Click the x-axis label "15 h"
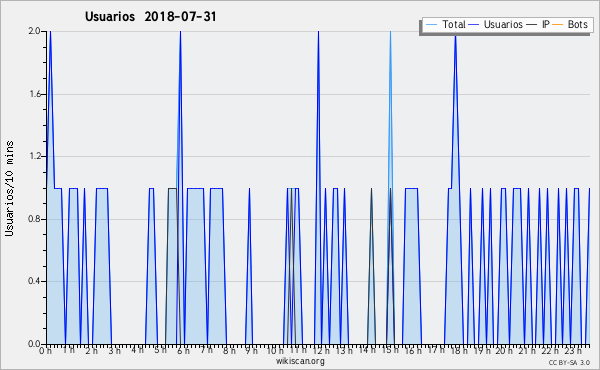The image size is (600, 370). (x=390, y=350)
